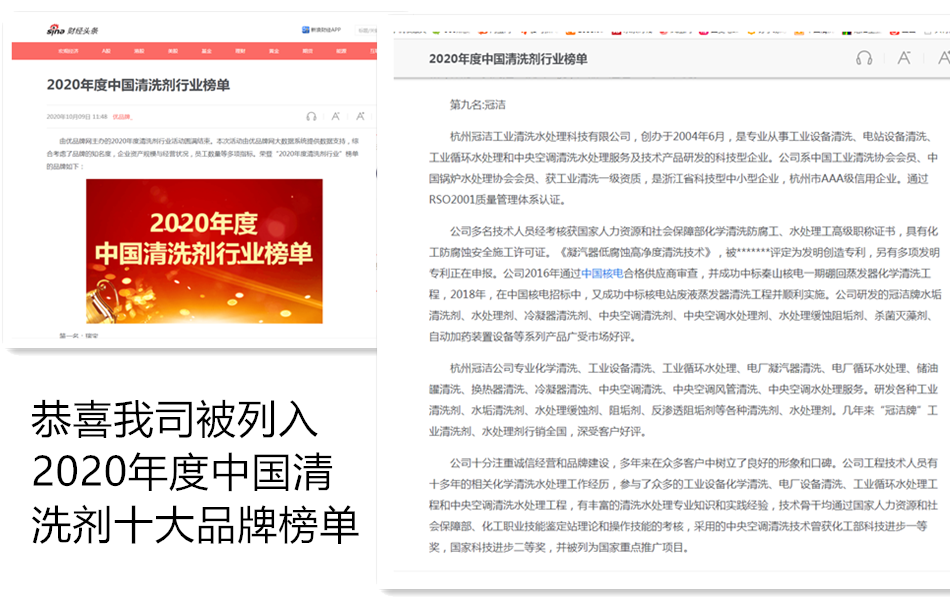Switch to the 黄金 navigation tab
Image resolution: width=950 pixels, height=600 pixels.
274,50
